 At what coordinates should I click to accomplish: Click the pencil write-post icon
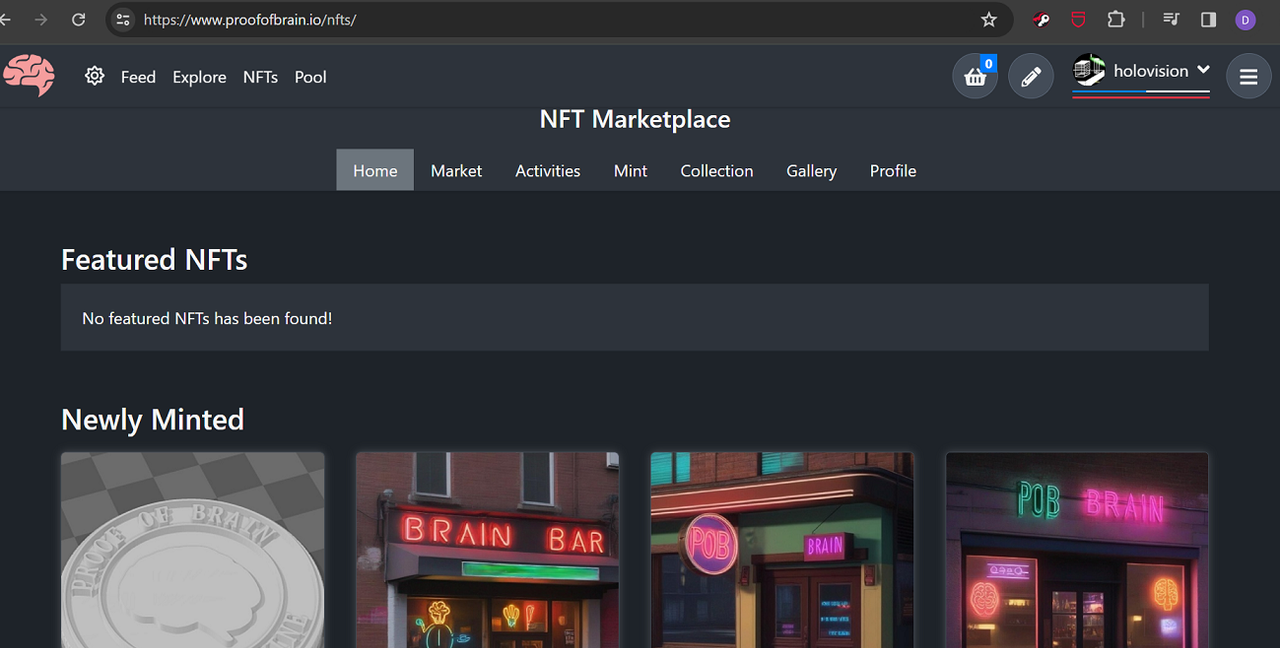click(1031, 76)
